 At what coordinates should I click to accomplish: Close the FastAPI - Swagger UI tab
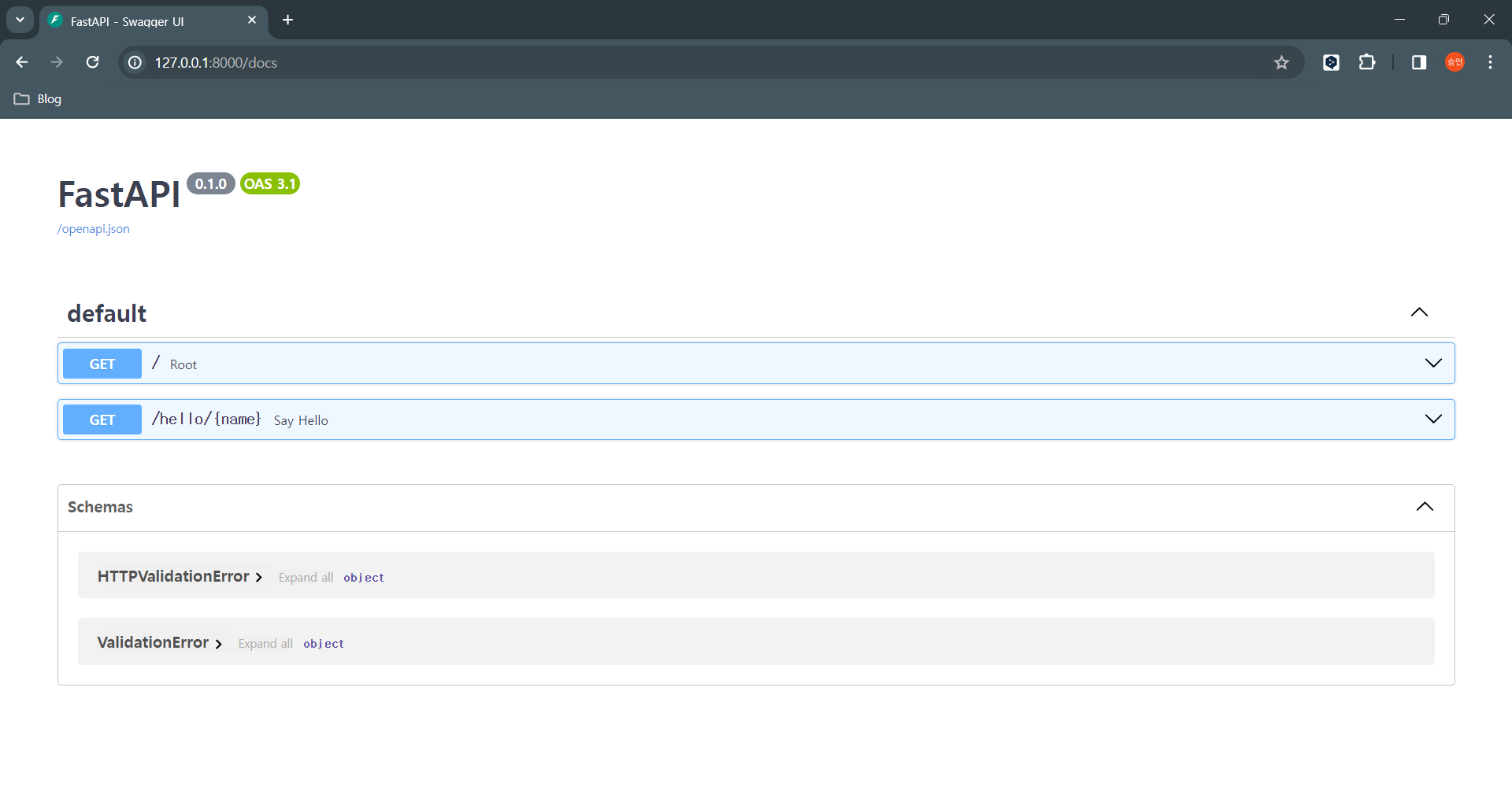[x=252, y=20]
